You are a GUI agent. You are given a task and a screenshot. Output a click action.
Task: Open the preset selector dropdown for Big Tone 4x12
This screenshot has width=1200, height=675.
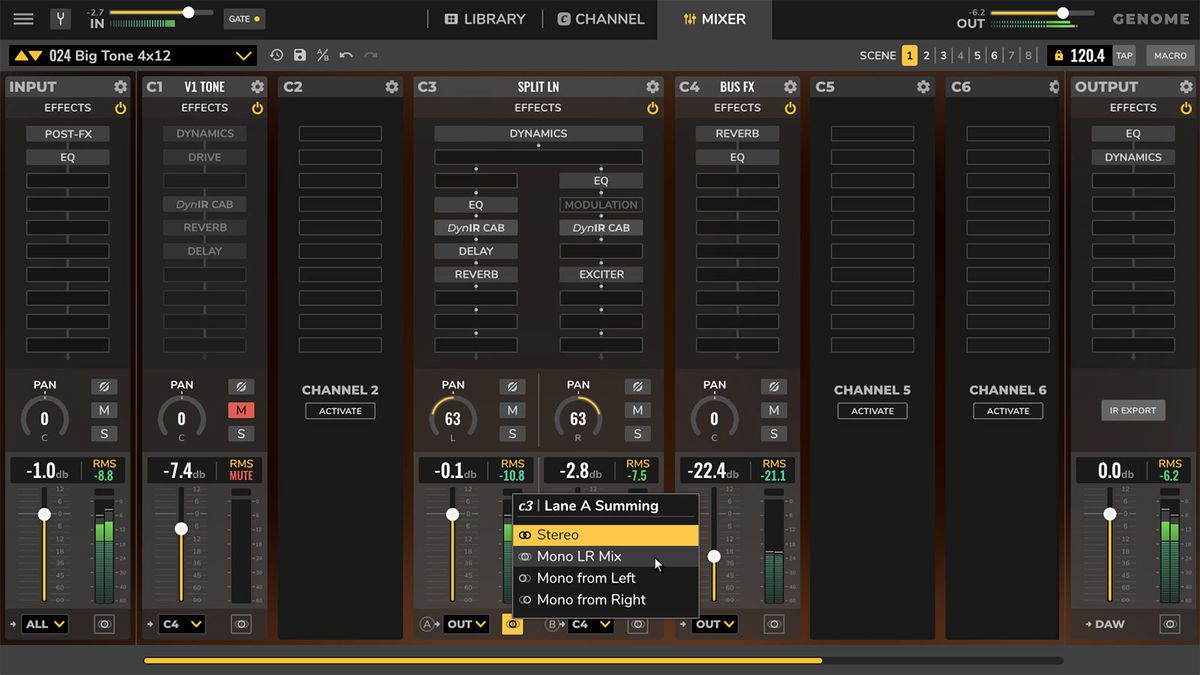(x=243, y=55)
